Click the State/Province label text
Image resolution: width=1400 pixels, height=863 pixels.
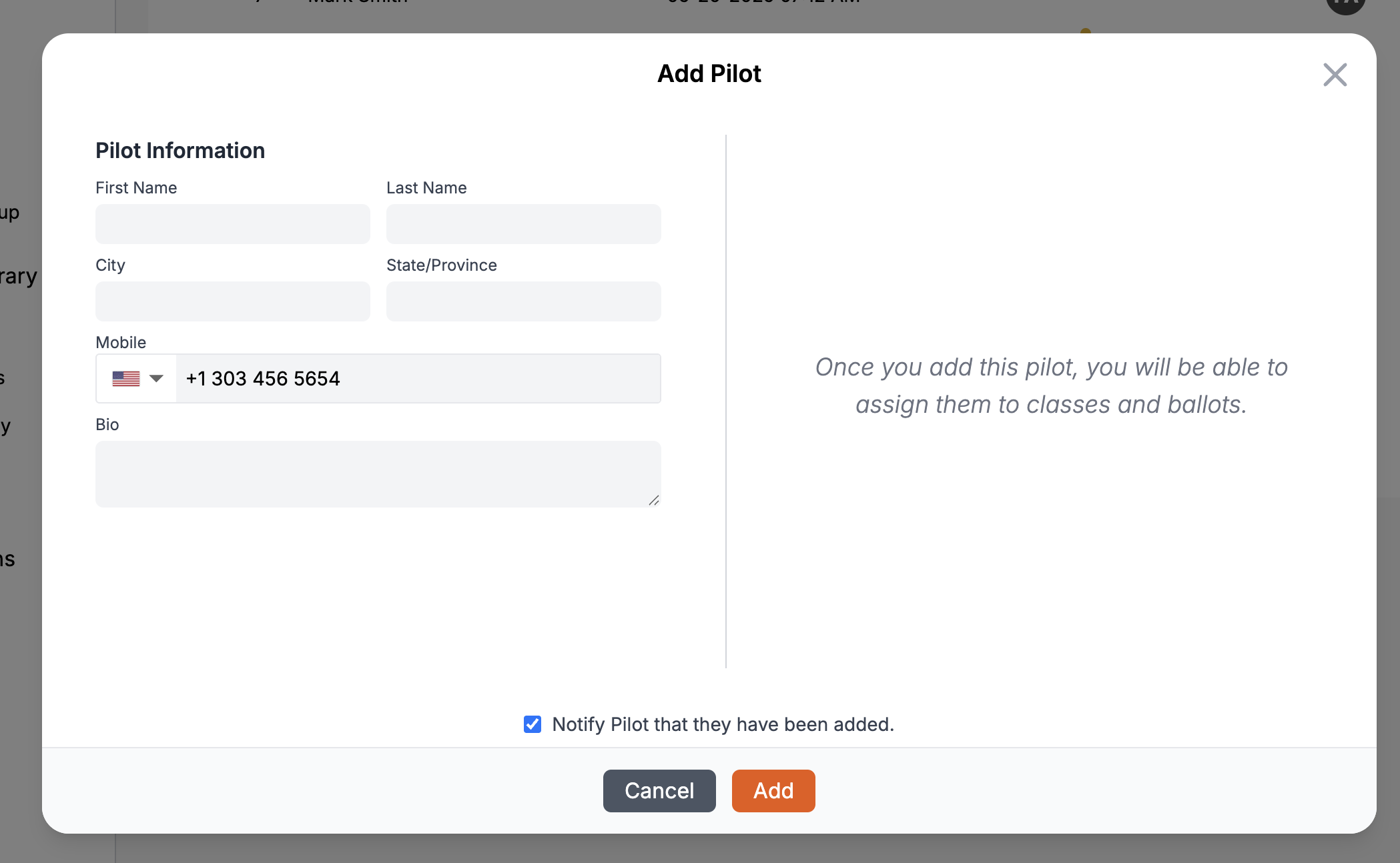click(441, 265)
